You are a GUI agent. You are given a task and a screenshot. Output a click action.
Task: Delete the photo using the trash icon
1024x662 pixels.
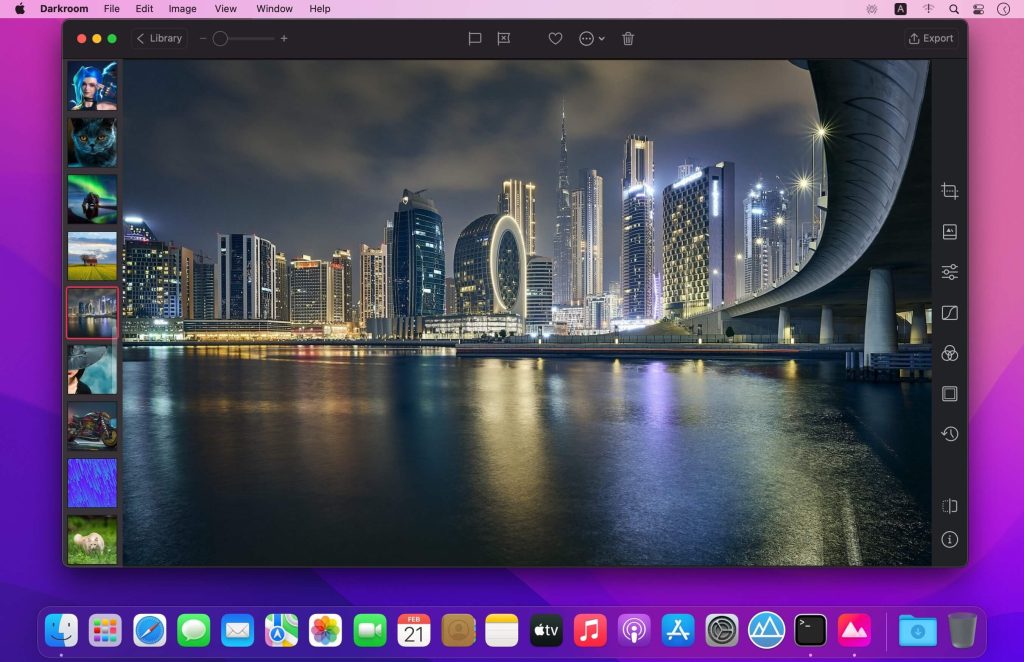point(628,38)
